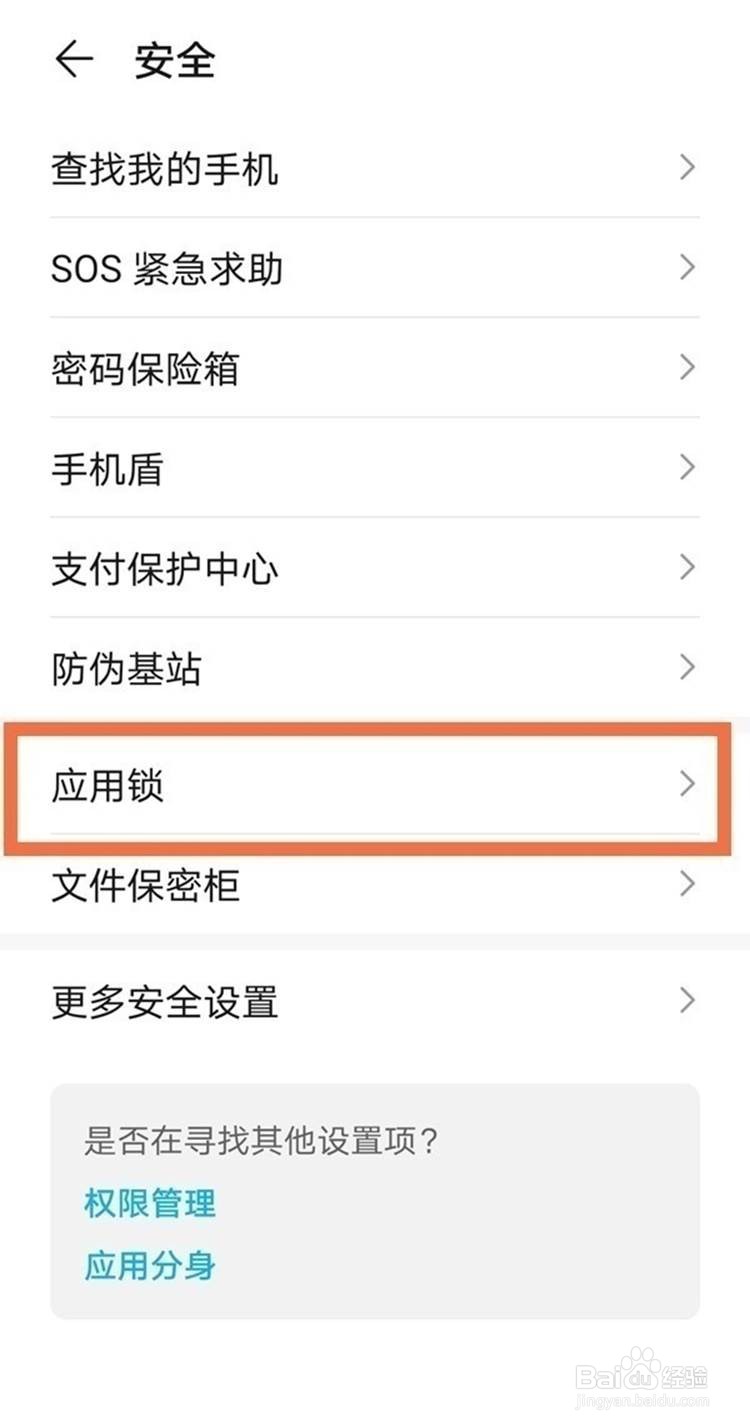Open 查找我的手机 settings
The image size is (750, 1427).
(375, 168)
